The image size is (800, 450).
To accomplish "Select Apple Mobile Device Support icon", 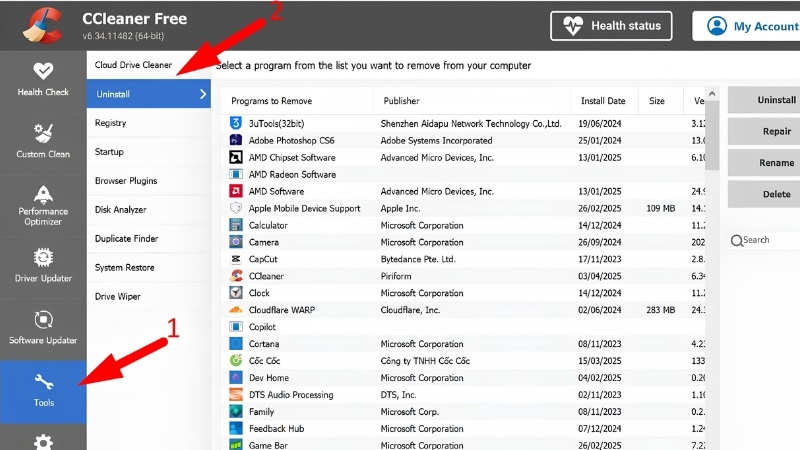I will [x=236, y=208].
